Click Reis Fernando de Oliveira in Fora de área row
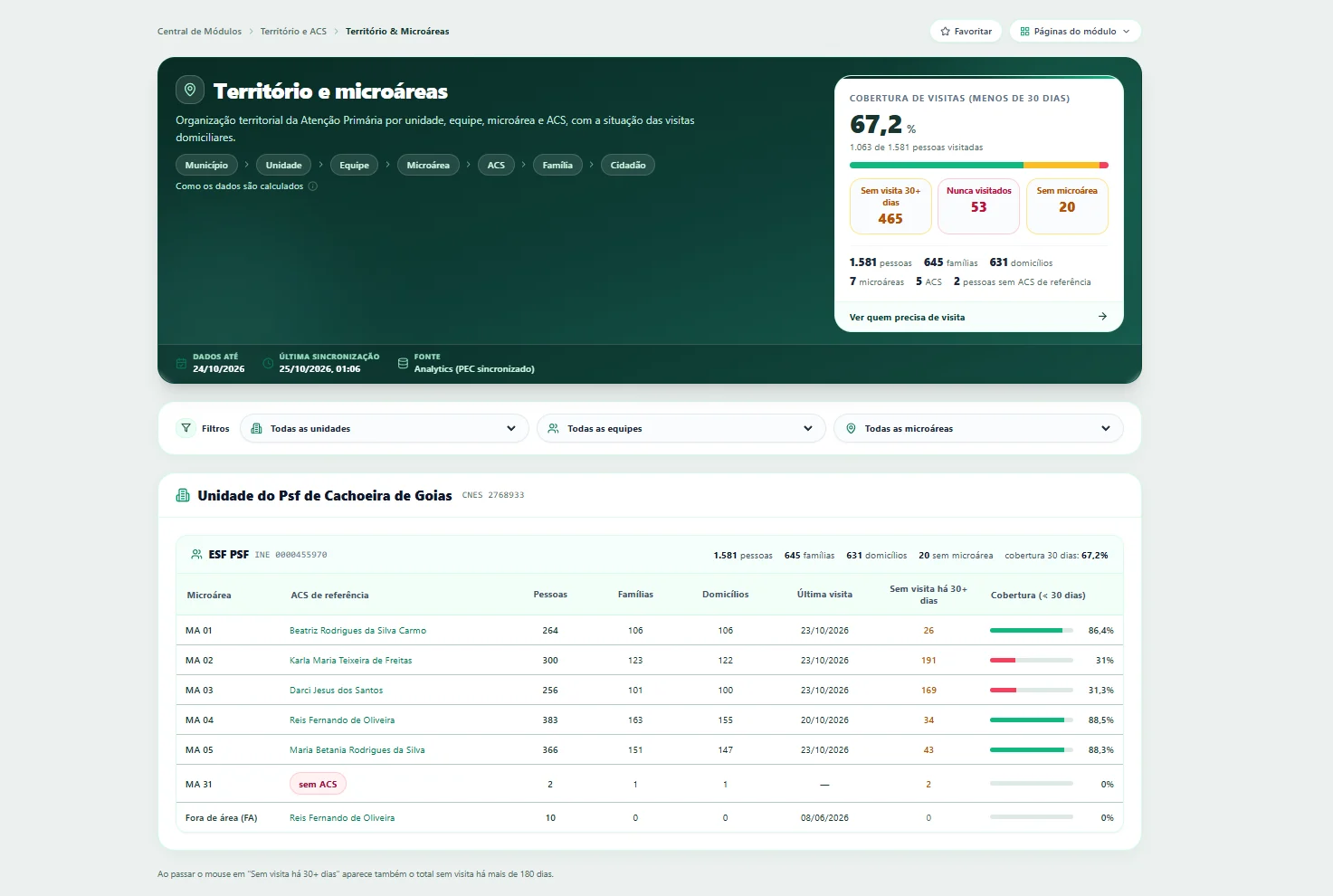Image resolution: width=1333 pixels, height=896 pixels. pos(342,818)
